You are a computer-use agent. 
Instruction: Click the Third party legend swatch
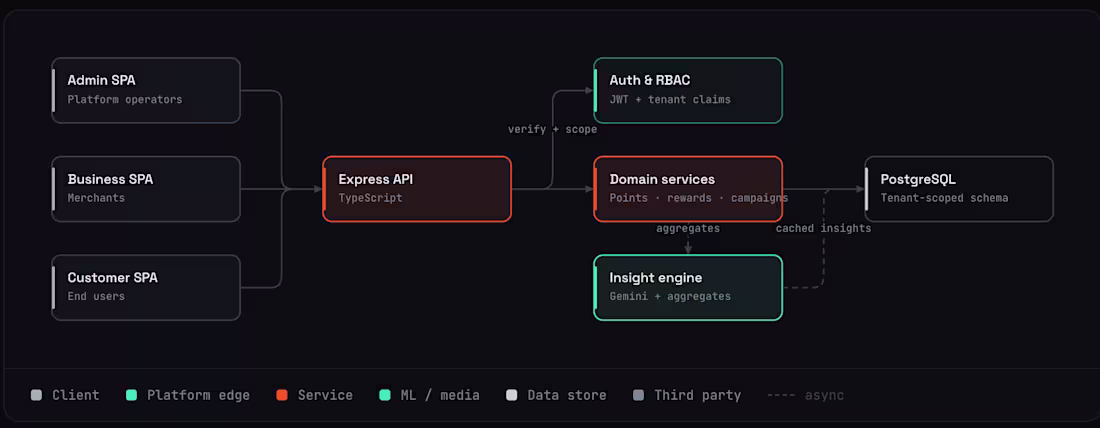tap(638, 395)
